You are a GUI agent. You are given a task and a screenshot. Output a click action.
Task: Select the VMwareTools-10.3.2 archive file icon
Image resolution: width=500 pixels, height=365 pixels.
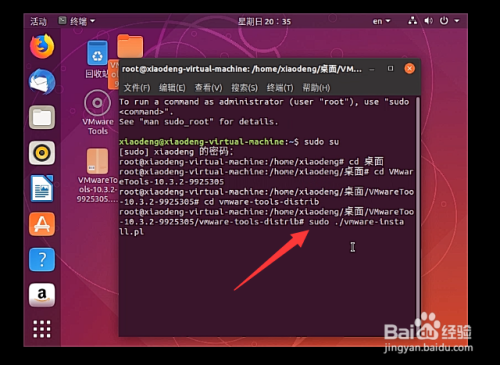[x=97, y=161]
